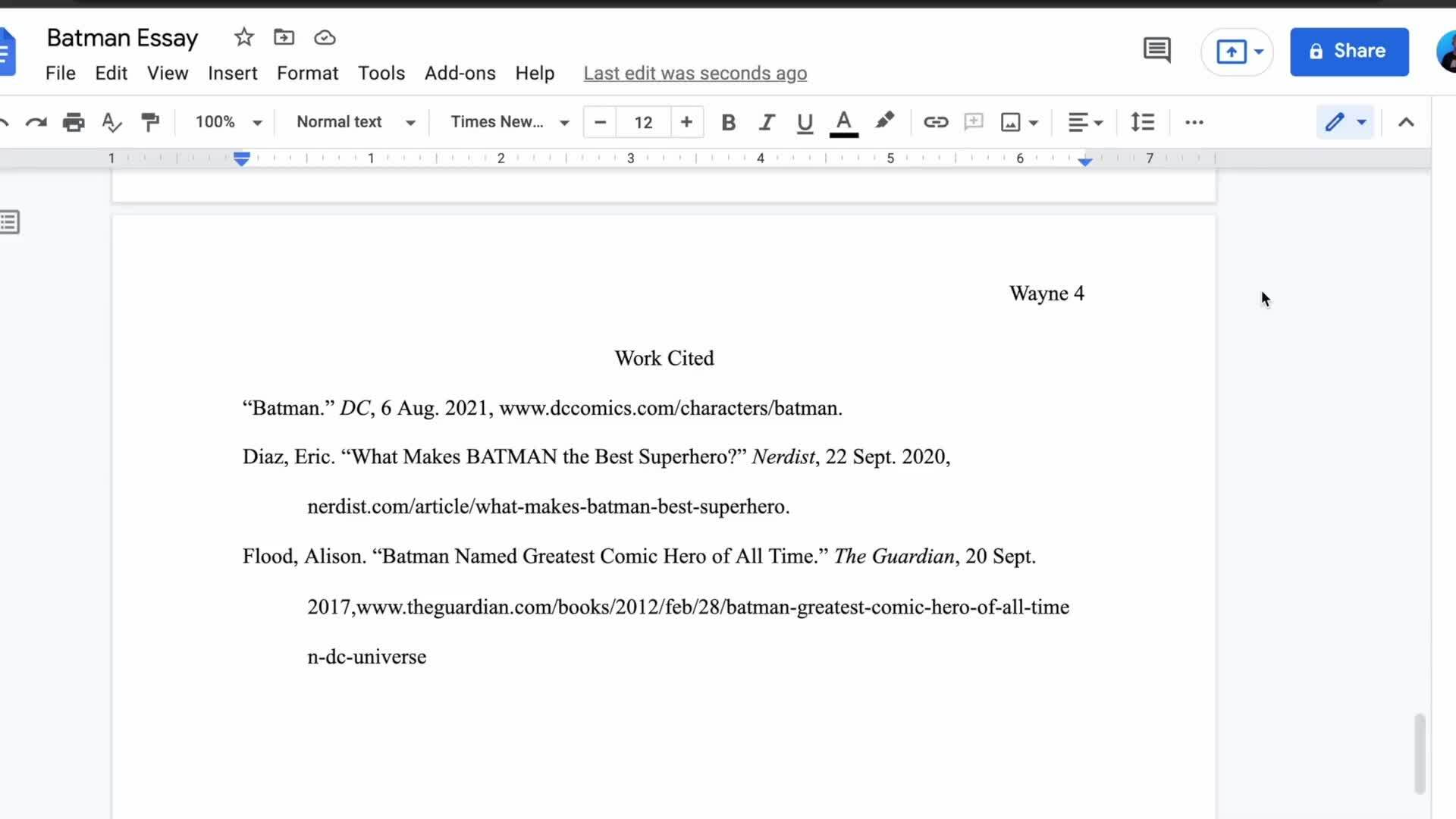
Task: Open version history via last edit link
Action: point(695,73)
